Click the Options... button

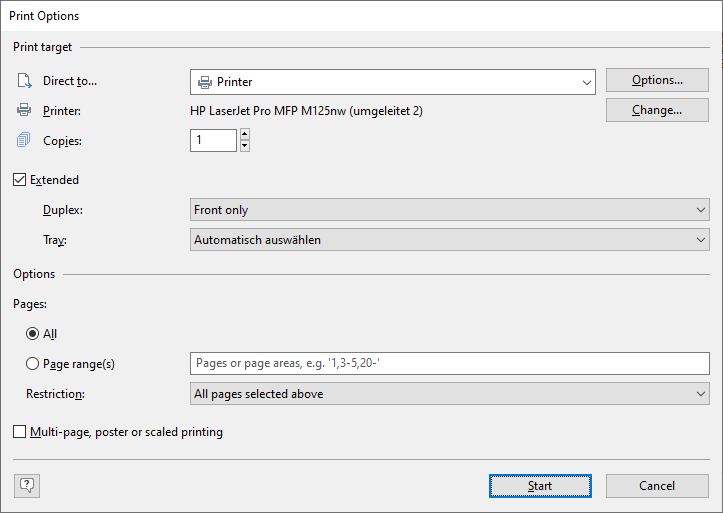pos(657,80)
